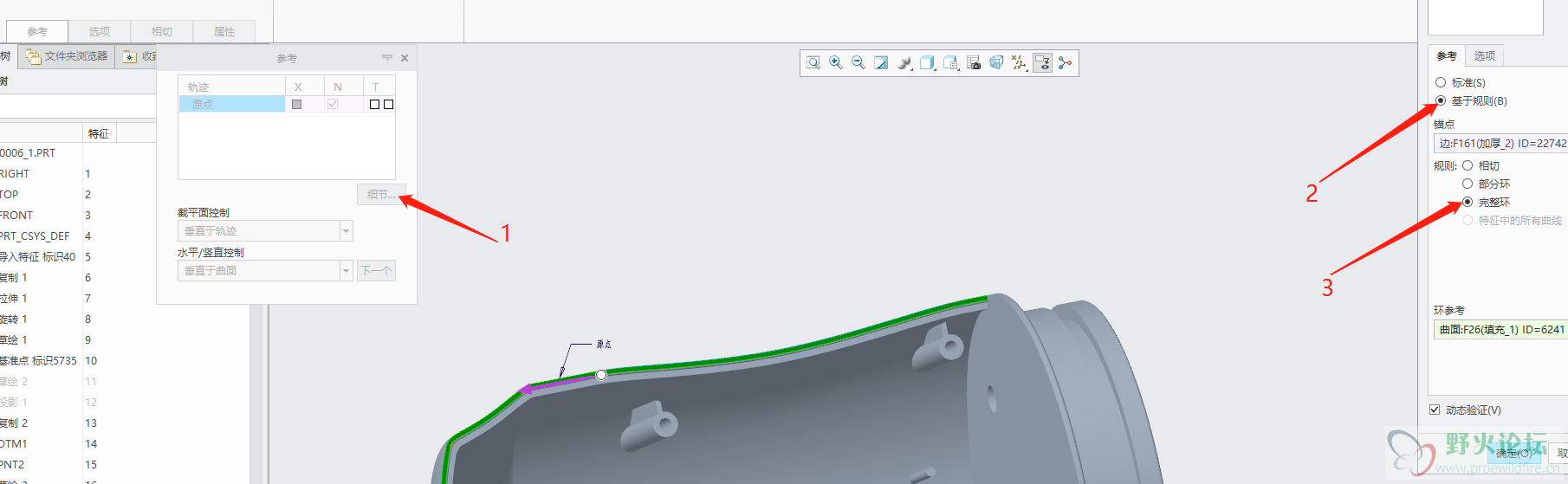Click the 确定(O) button
The height and width of the screenshot is (484, 1568).
(x=1516, y=453)
